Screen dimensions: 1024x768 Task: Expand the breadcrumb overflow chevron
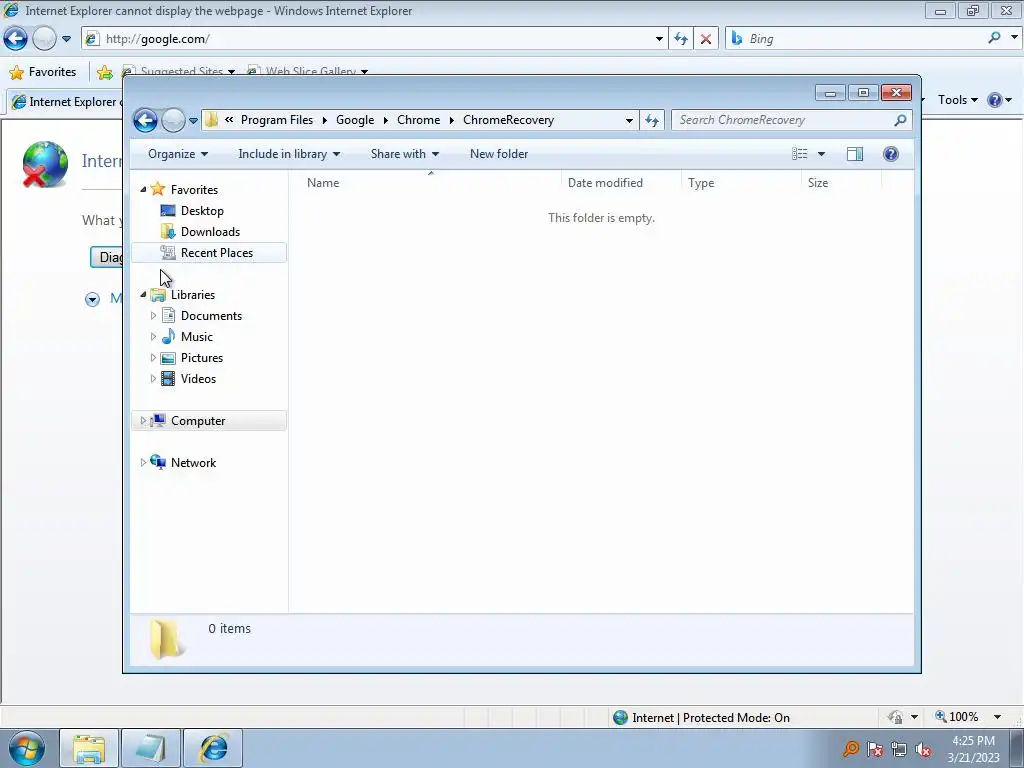(x=229, y=120)
